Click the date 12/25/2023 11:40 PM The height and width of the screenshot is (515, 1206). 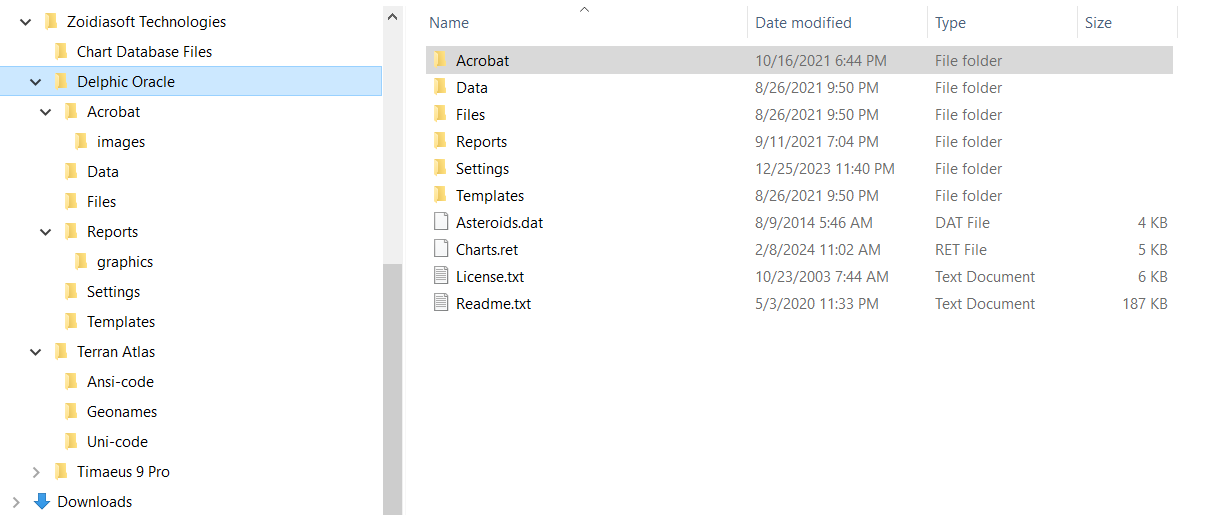coord(825,169)
